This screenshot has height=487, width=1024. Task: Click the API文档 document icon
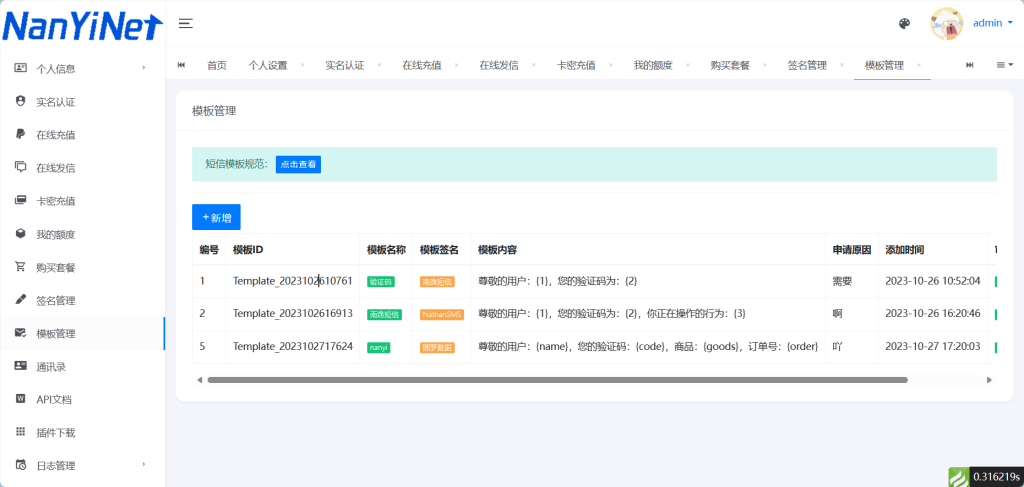click(x=20, y=400)
